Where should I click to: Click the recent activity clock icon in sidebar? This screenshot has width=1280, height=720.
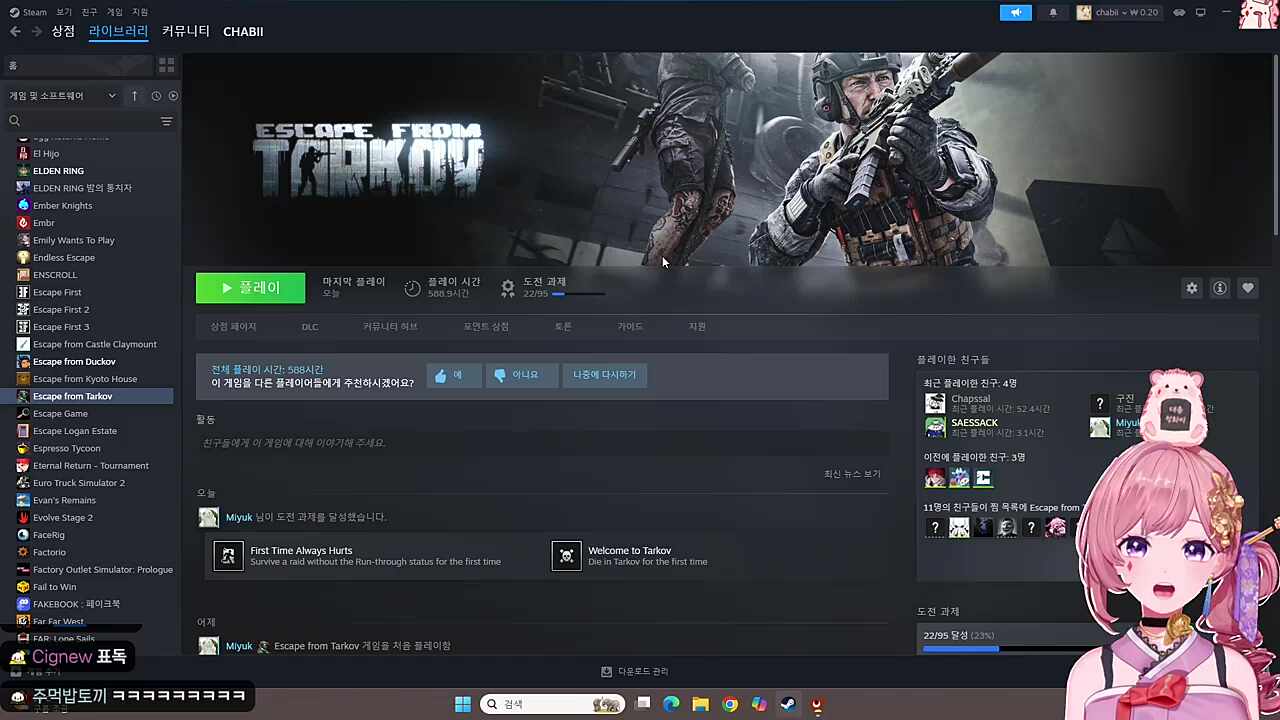coord(156,96)
